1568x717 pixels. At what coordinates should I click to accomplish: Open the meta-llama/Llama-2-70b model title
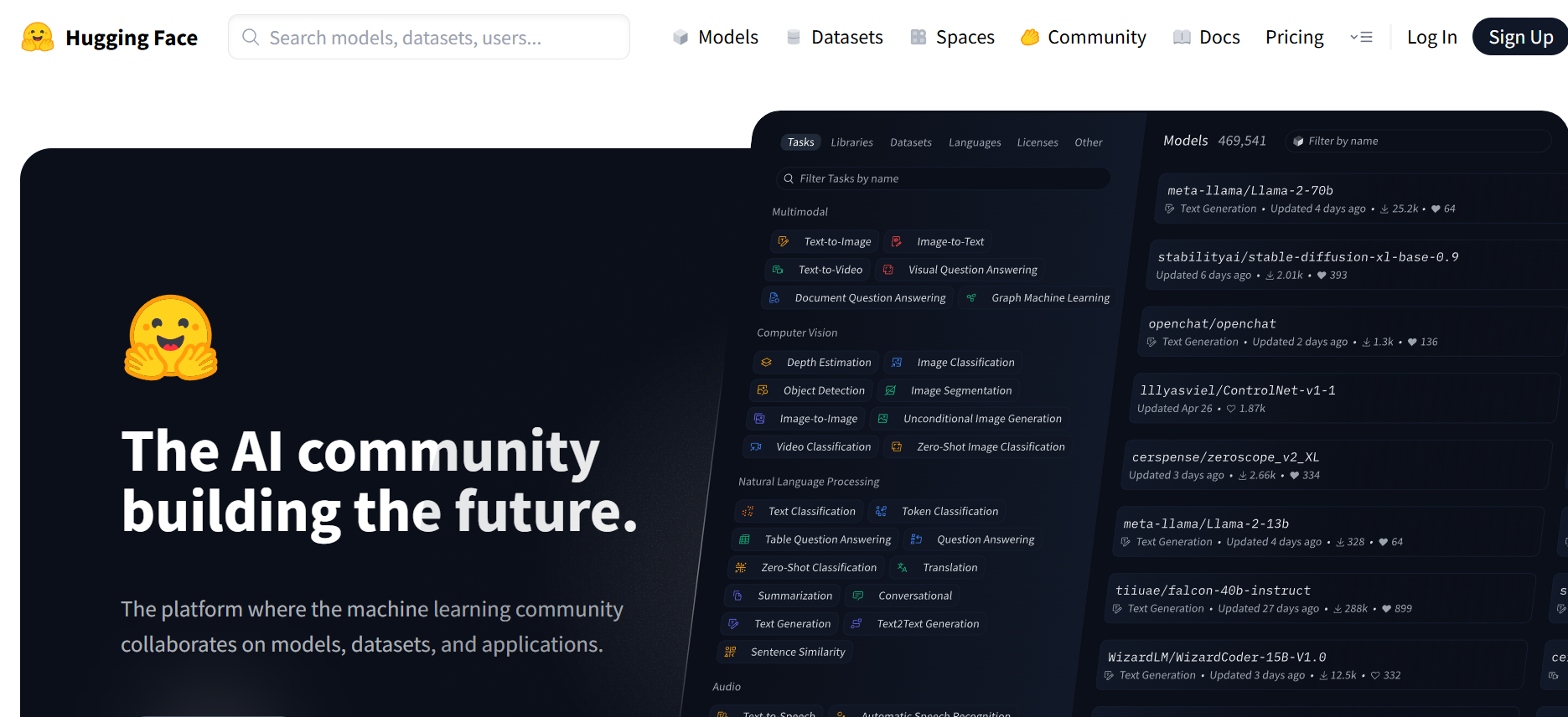1250,190
